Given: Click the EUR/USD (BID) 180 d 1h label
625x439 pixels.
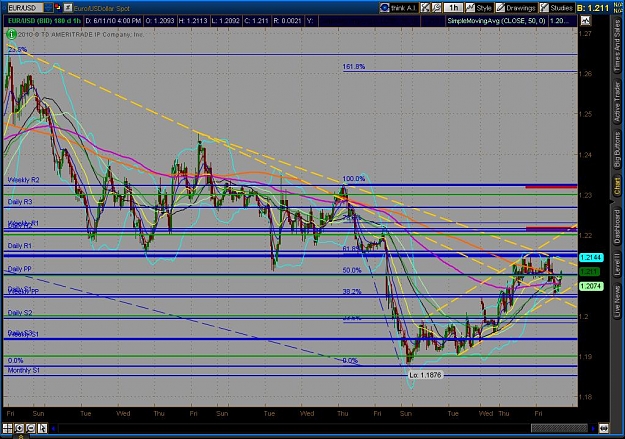Looking at the screenshot, I should click(x=43, y=21).
